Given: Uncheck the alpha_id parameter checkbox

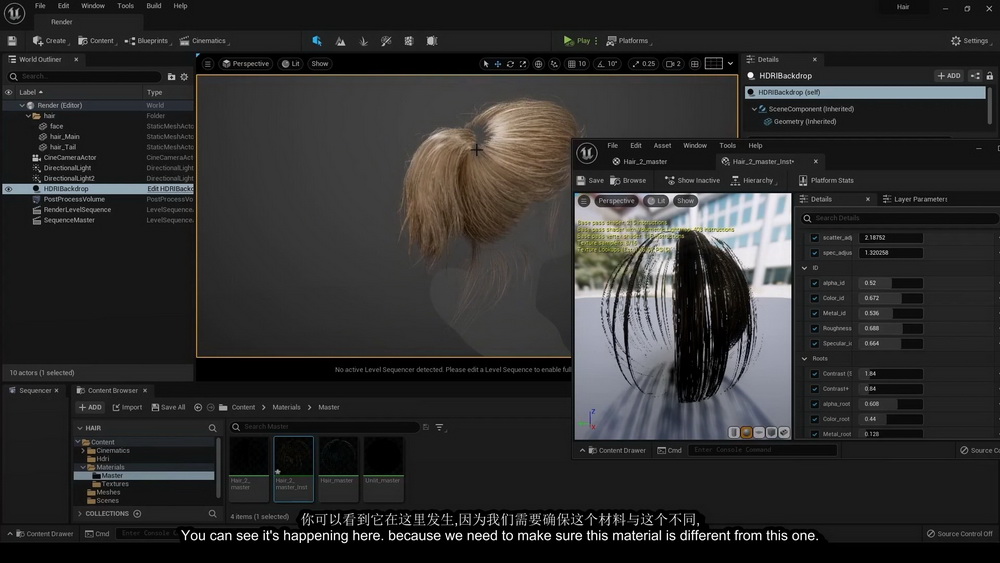Looking at the screenshot, I should [814, 283].
